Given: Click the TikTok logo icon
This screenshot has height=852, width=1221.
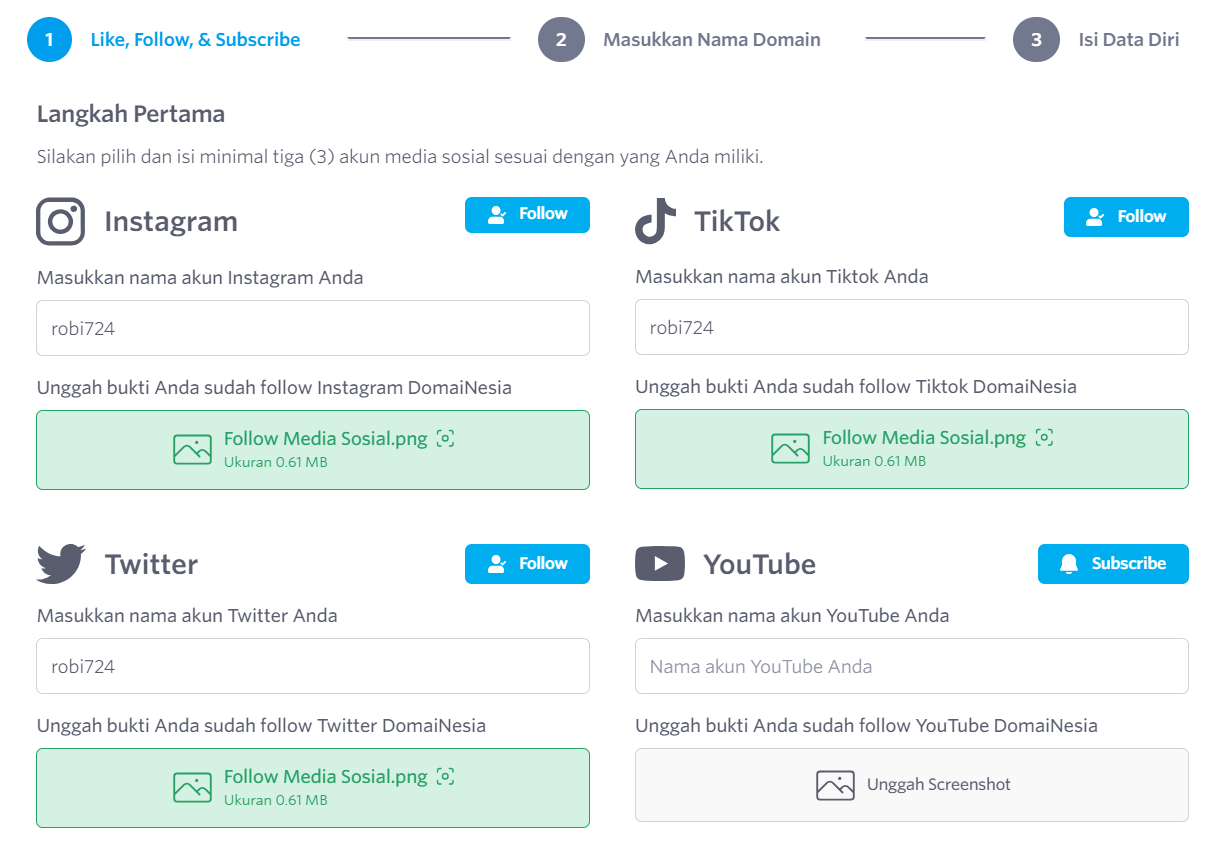Looking at the screenshot, I should (x=655, y=221).
